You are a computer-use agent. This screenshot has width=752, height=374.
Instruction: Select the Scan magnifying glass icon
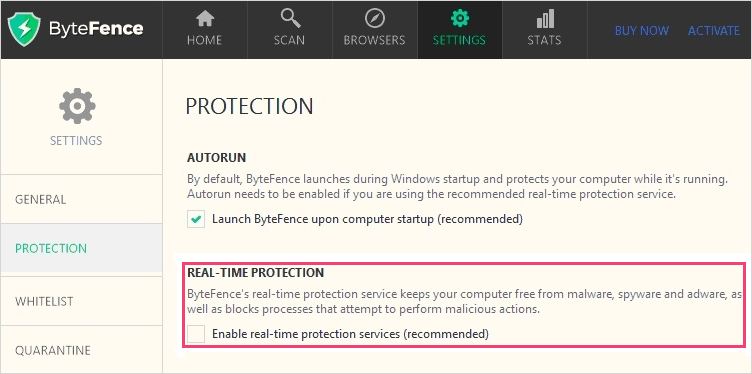click(x=290, y=19)
